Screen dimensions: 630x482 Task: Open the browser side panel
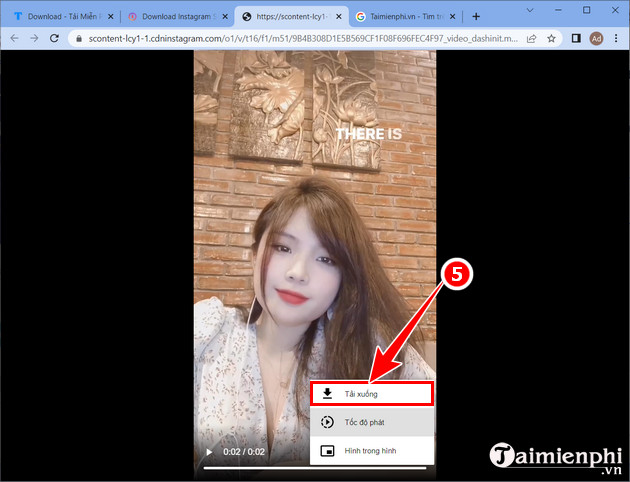click(576, 38)
